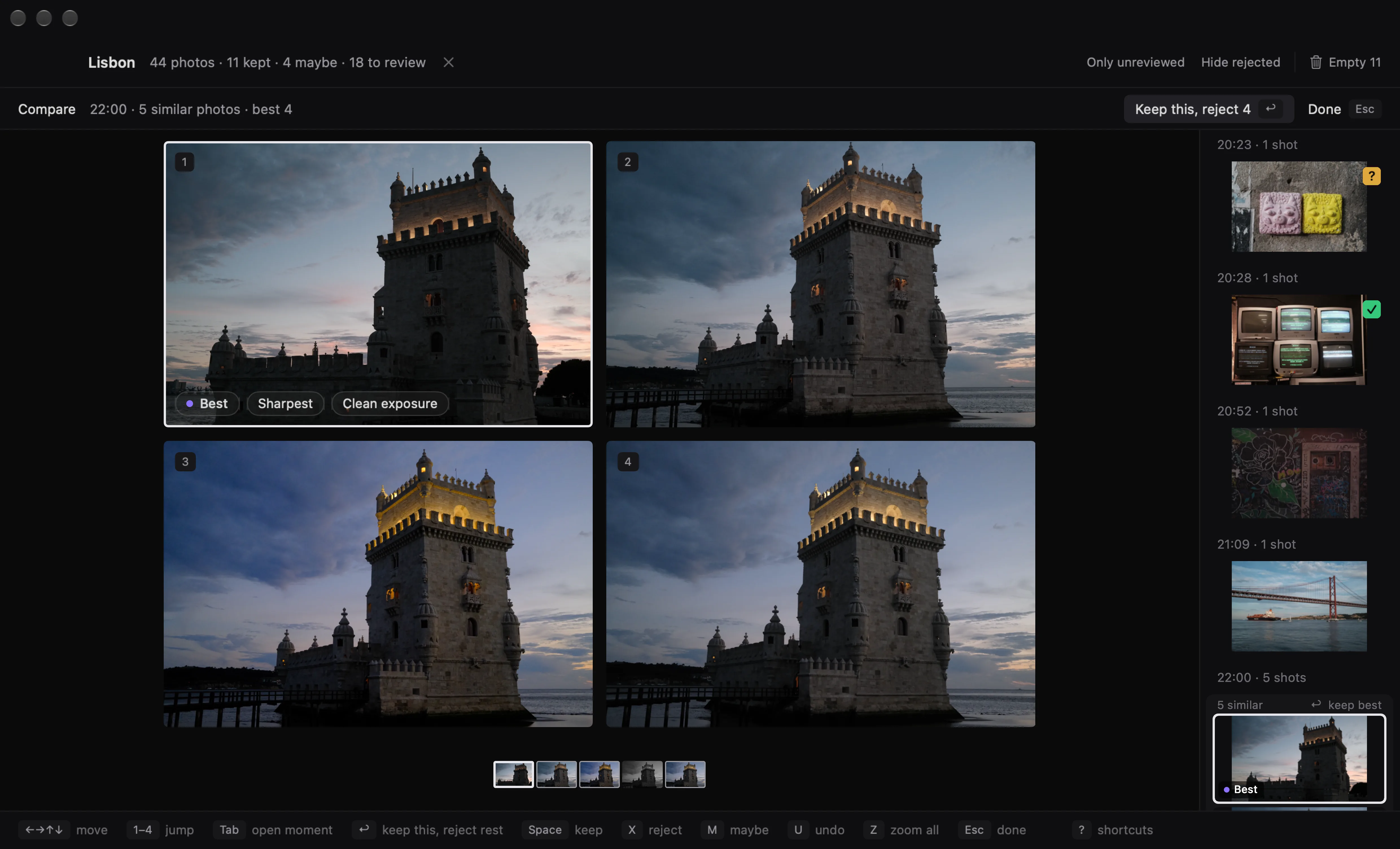Click the Tab open moment hint

click(x=273, y=830)
